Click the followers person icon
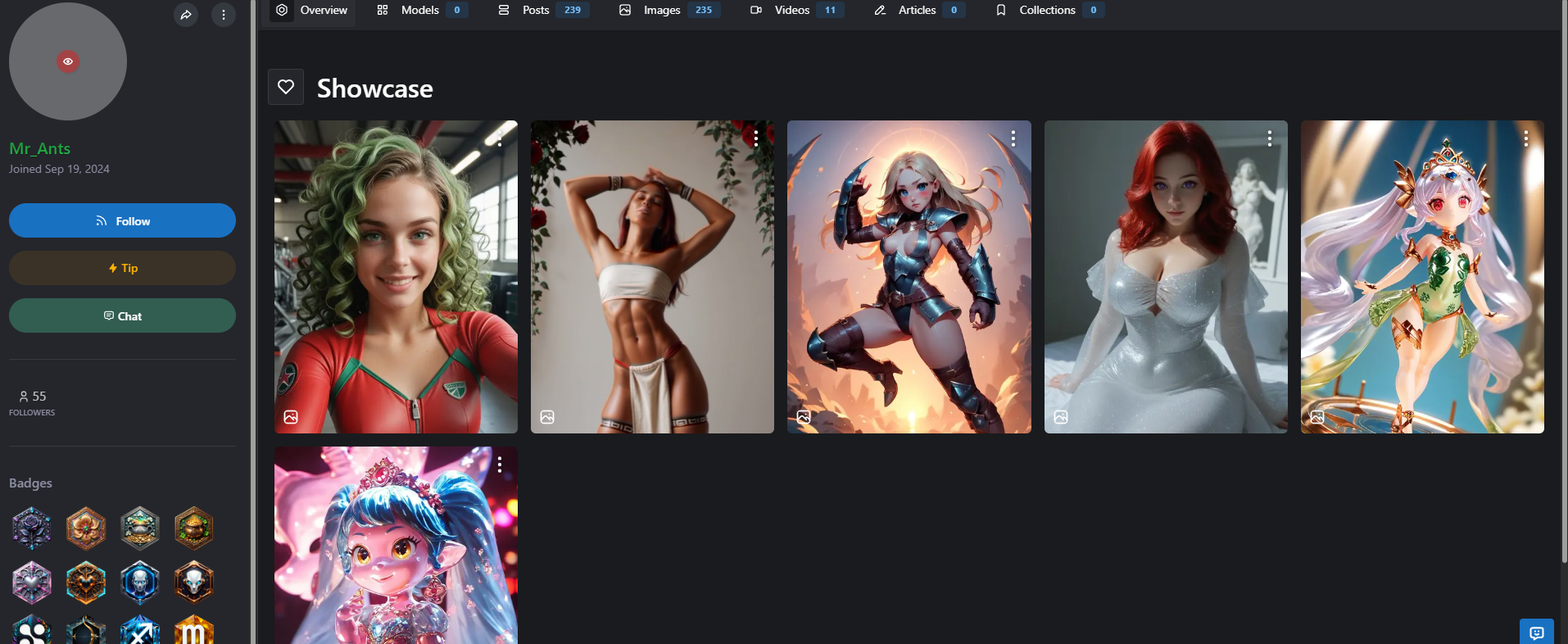Viewport: 1568px width, 644px height. (x=24, y=397)
